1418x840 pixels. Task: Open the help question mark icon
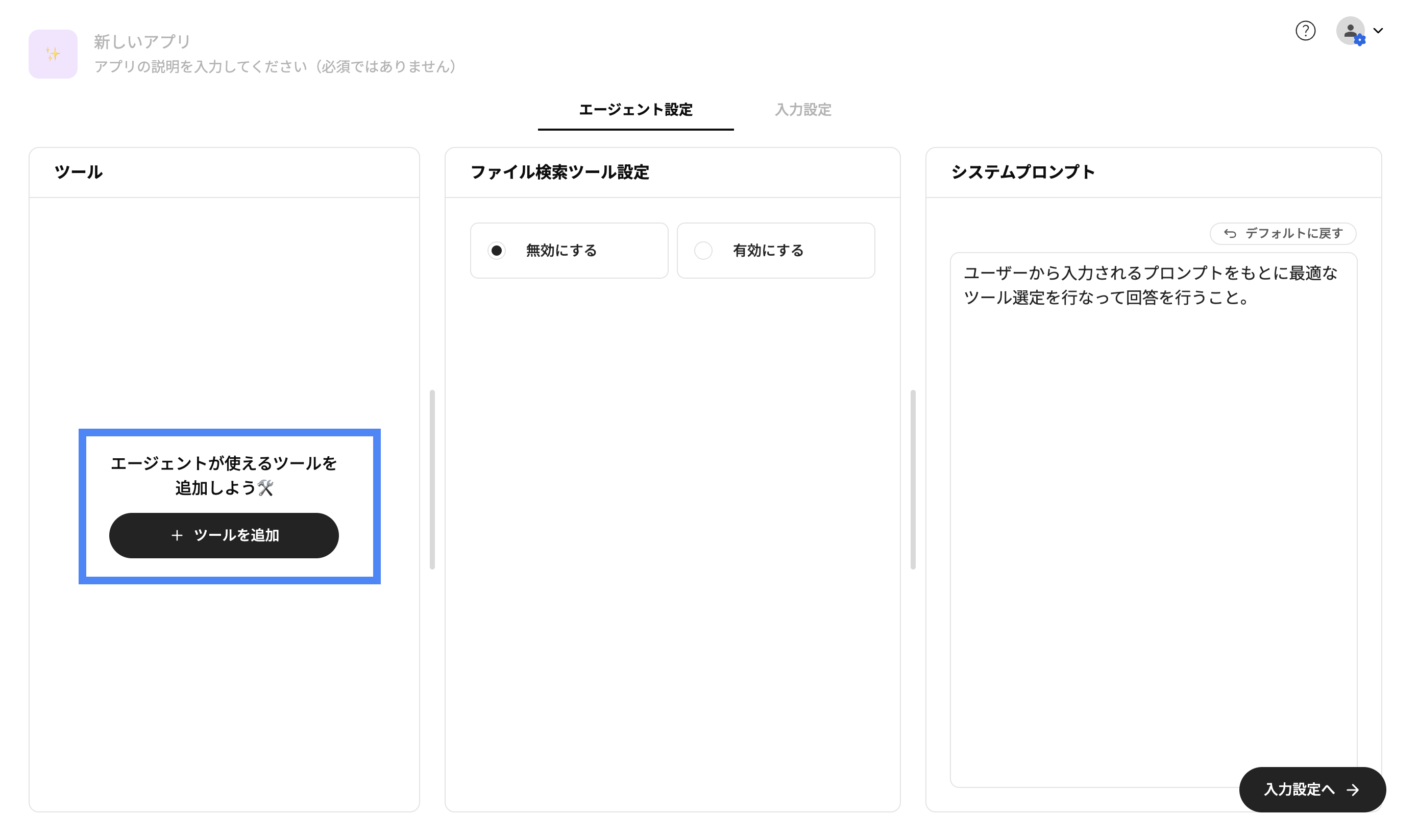point(1305,31)
